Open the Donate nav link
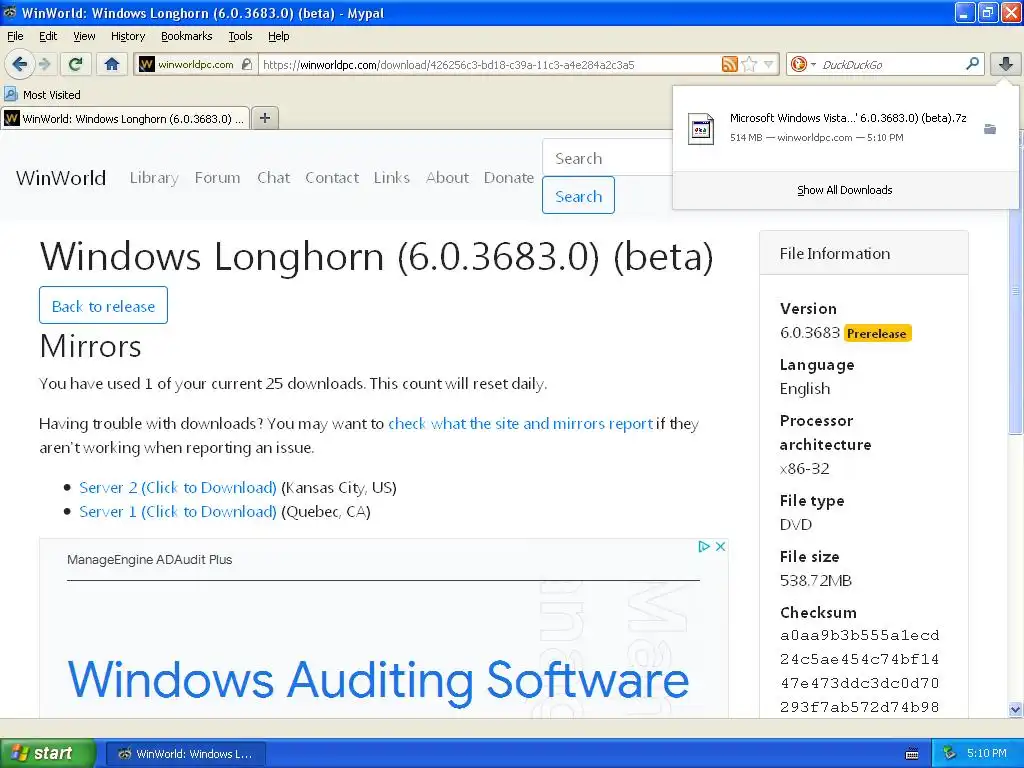 click(x=509, y=178)
